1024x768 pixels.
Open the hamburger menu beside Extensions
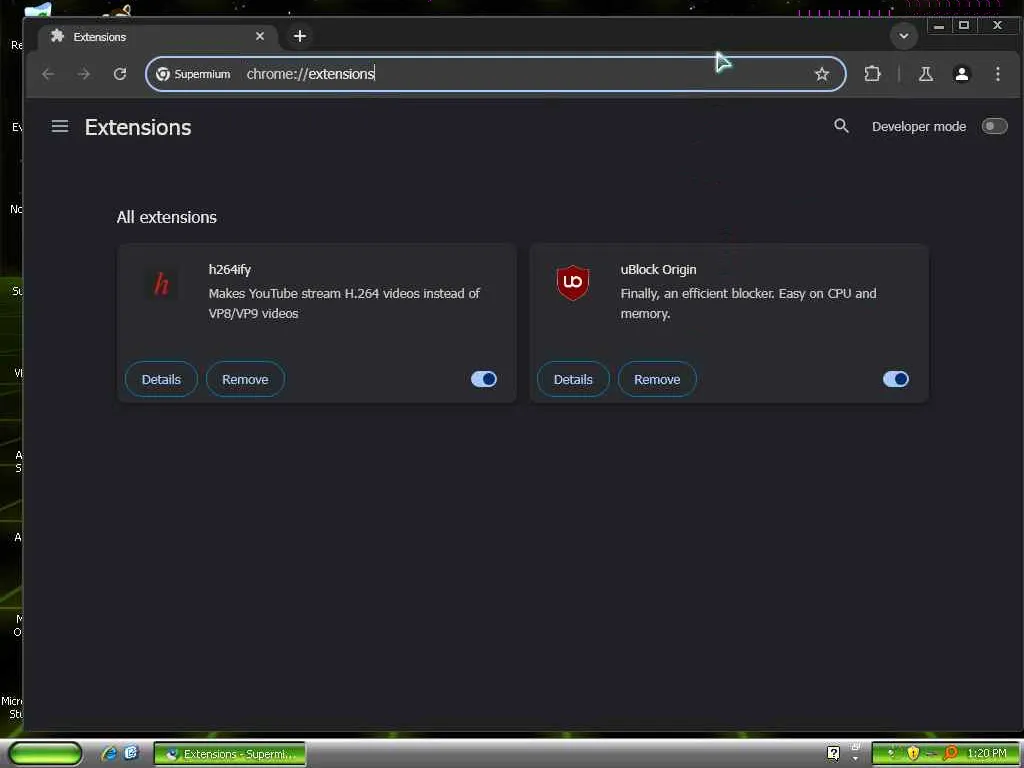click(x=59, y=126)
